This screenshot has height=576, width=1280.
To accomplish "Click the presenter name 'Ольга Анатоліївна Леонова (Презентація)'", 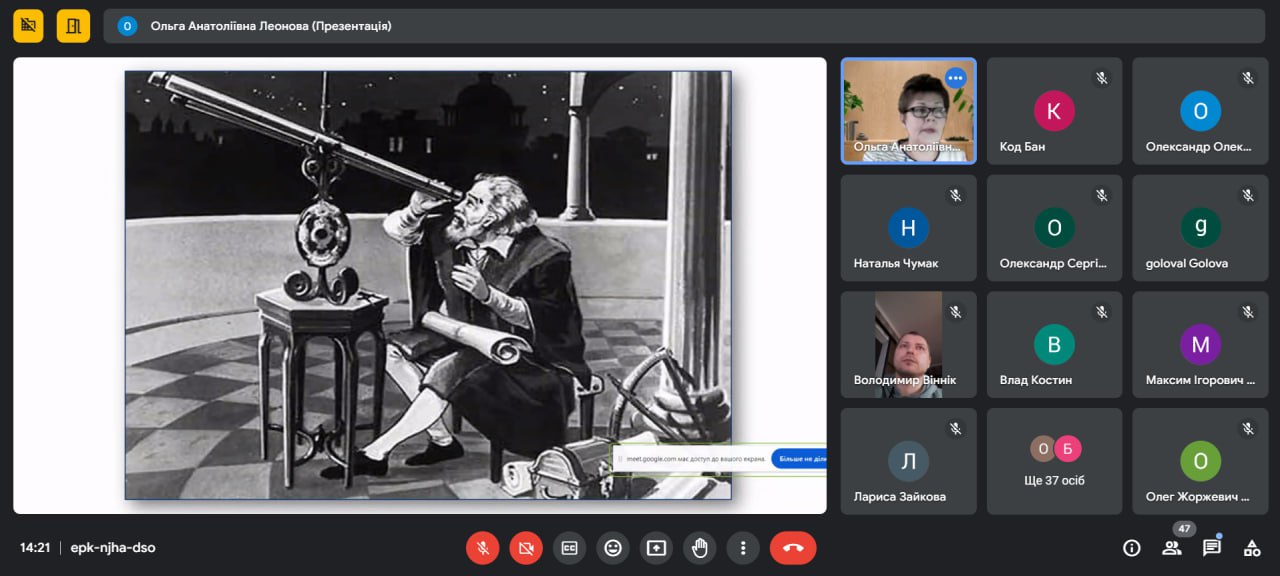I will (271, 26).
